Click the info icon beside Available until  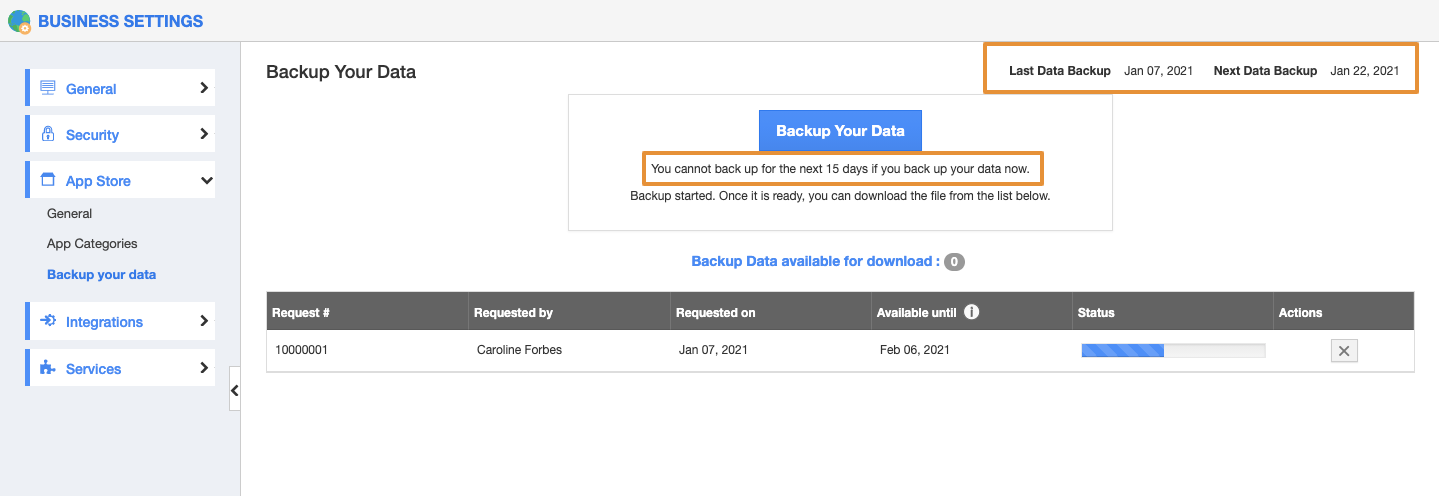[971, 312]
